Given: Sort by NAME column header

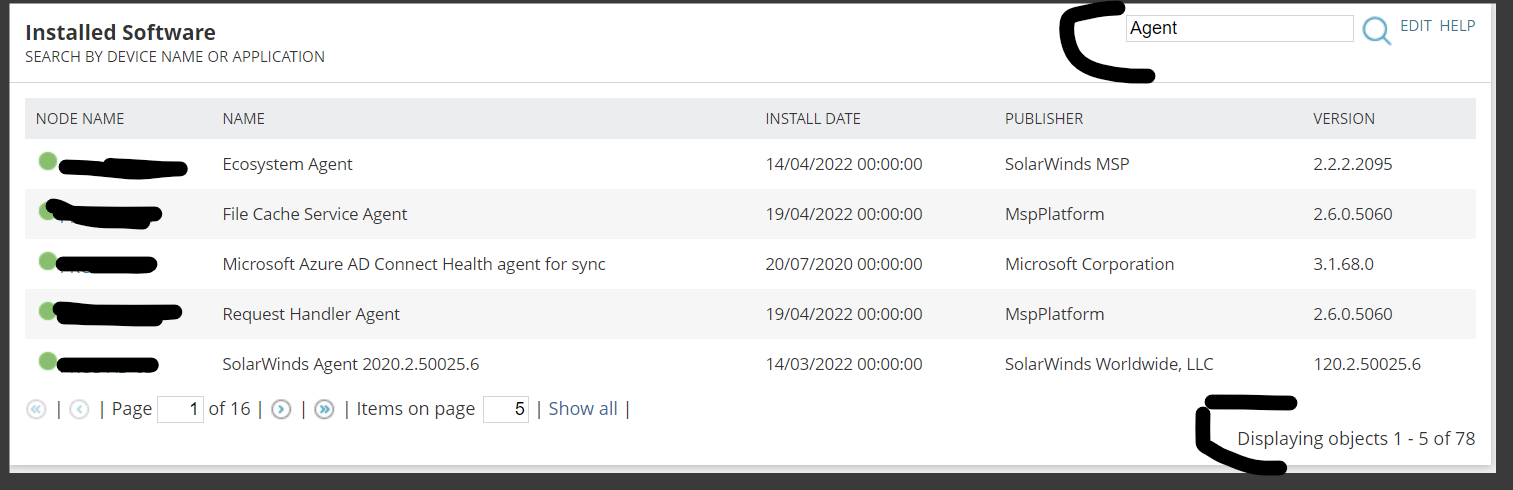Looking at the screenshot, I should (244, 119).
